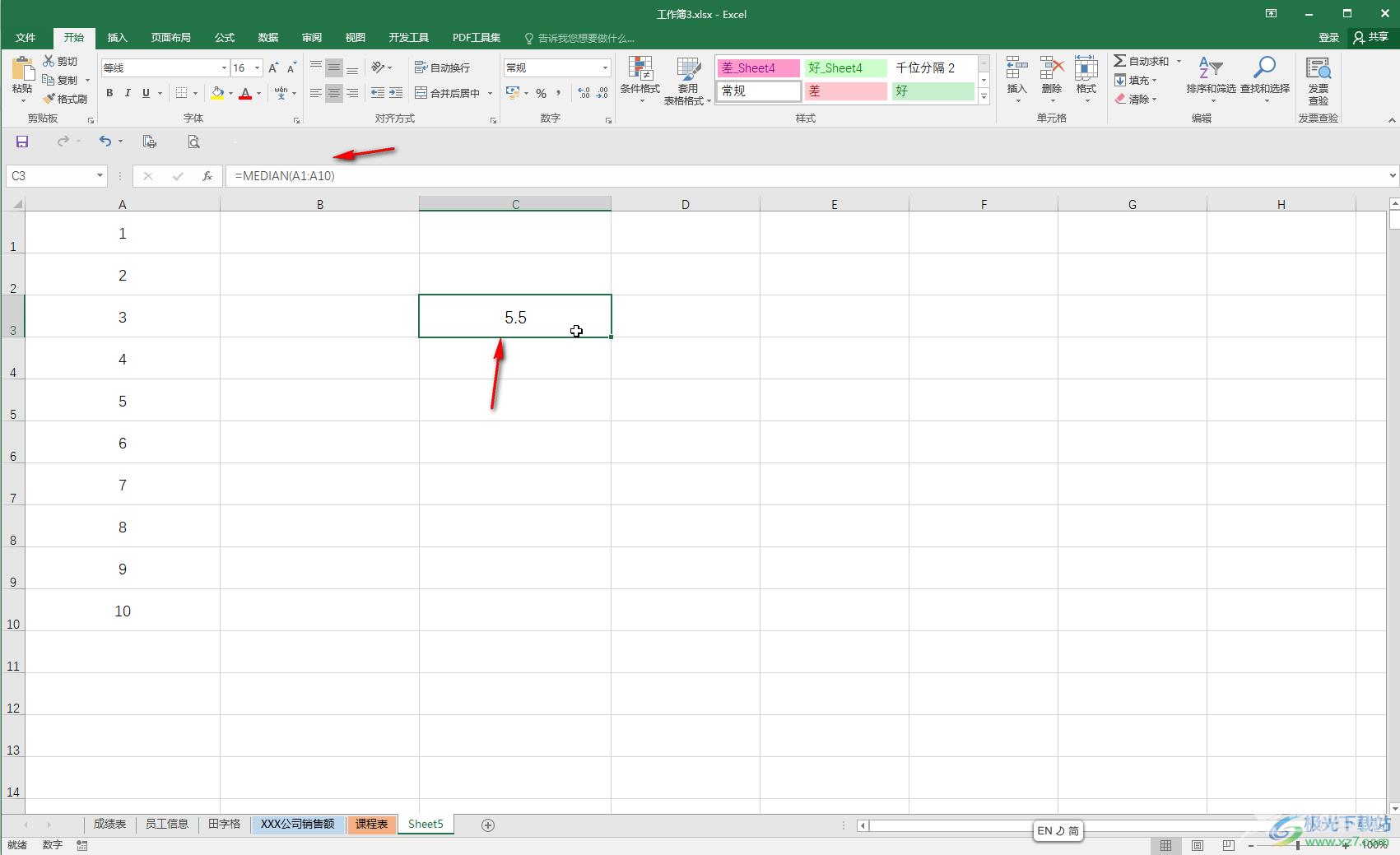Switch to the Page Layout (页面布局) tab
This screenshot has width=1400, height=855.
click(170, 38)
